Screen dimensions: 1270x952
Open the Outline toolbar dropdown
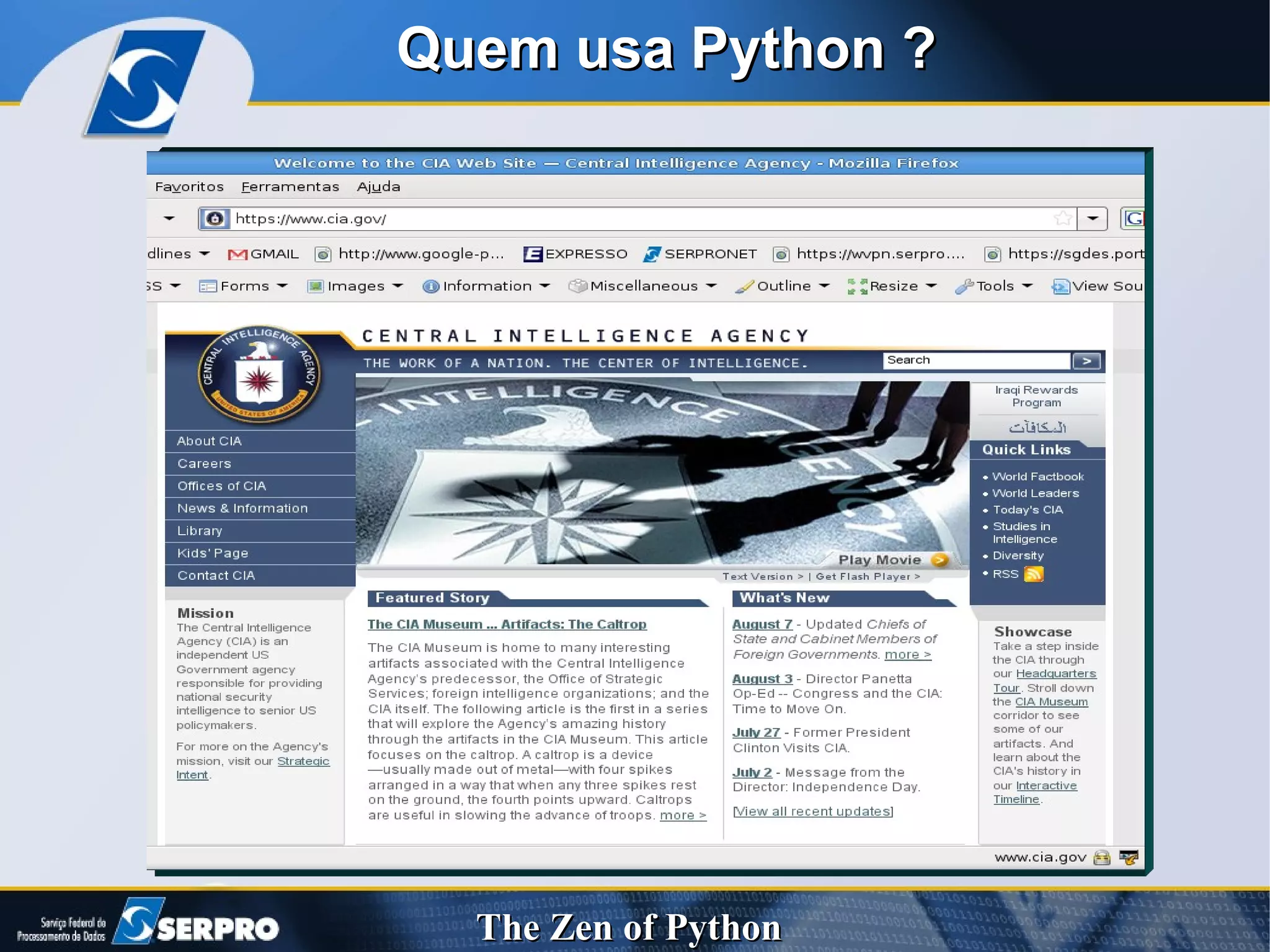[782, 286]
